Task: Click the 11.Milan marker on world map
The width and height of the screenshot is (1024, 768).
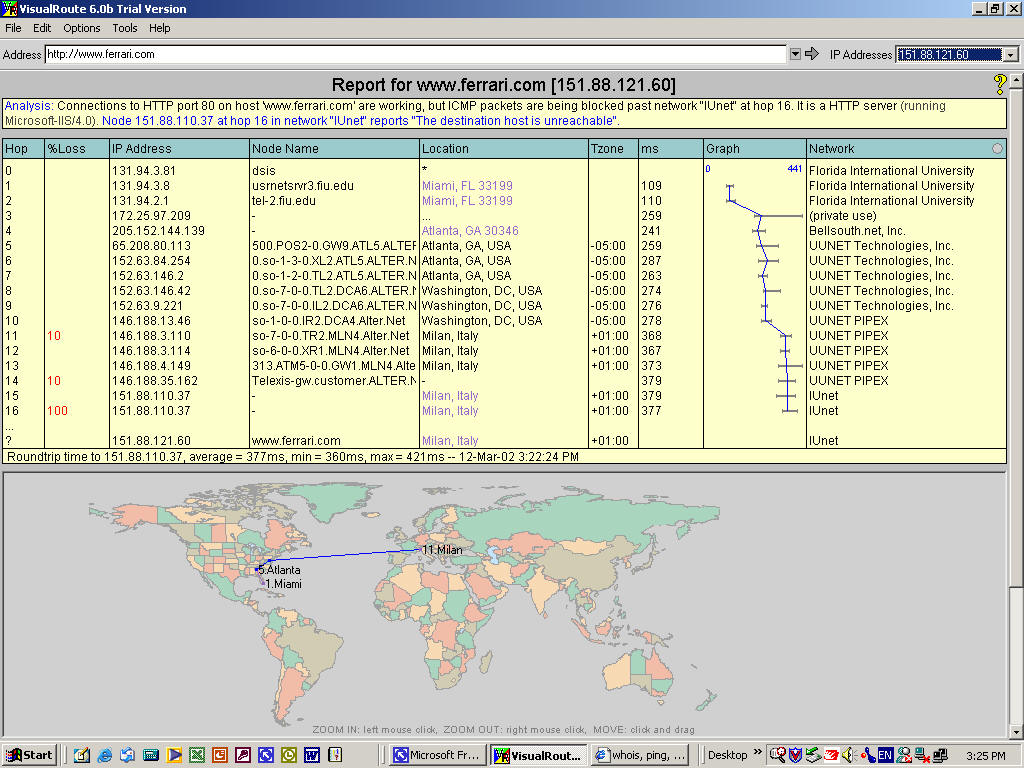Action: tap(441, 550)
